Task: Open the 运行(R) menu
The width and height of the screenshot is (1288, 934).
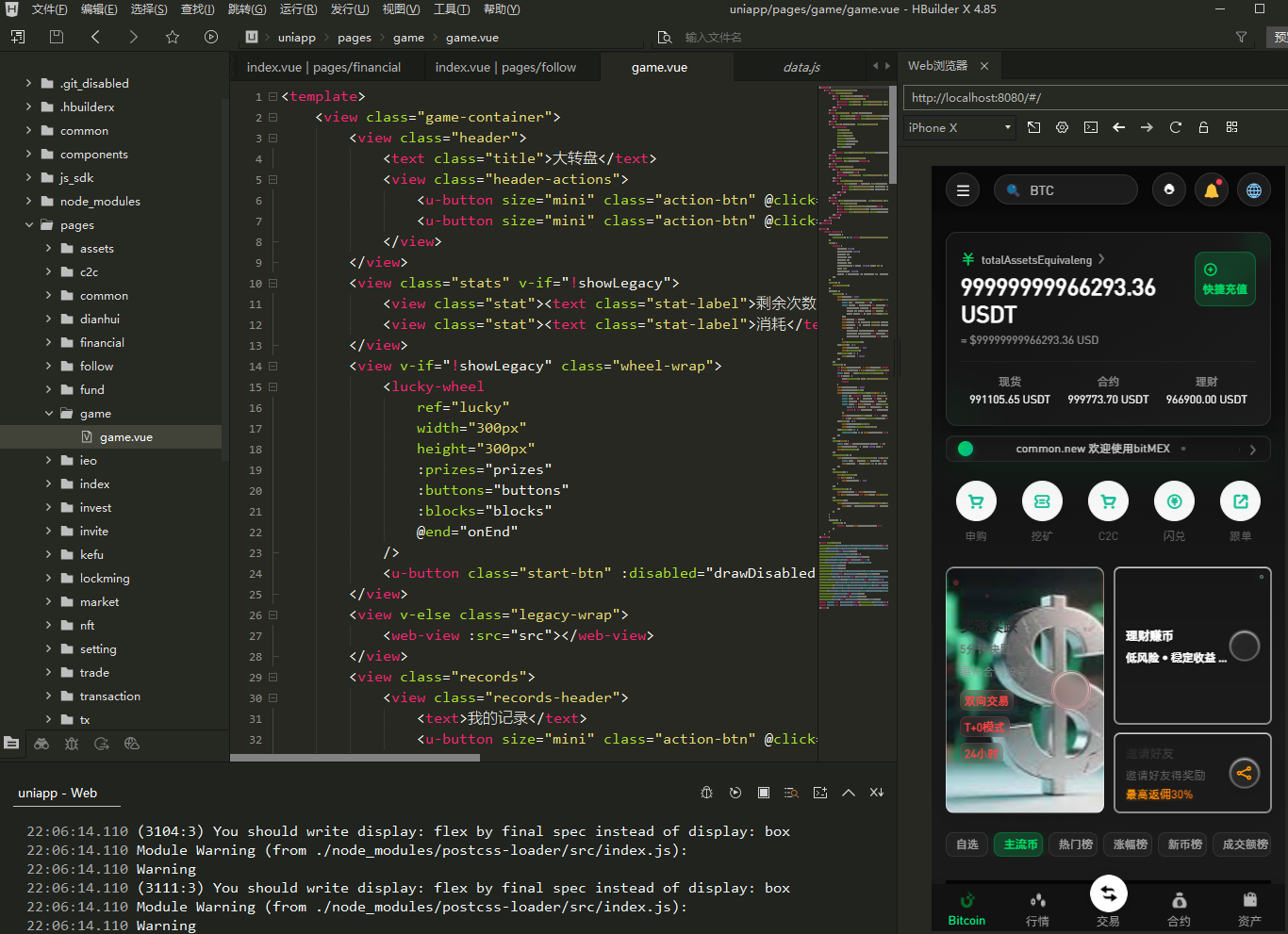Action: pyautogui.click(x=298, y=9)
